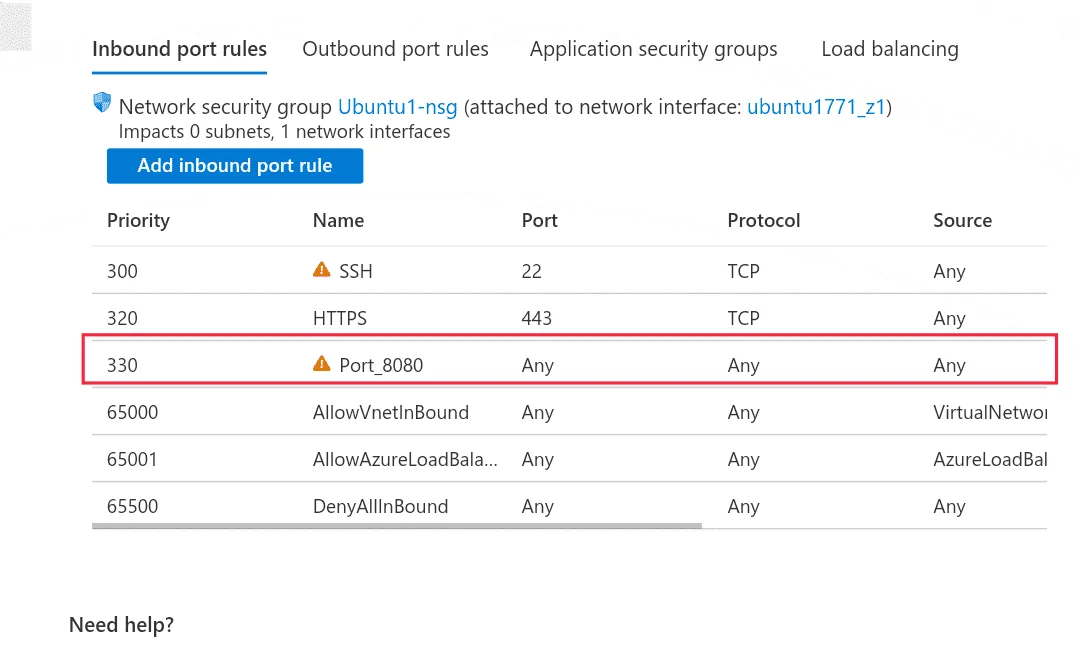Click the Add inbound port rule button
The height and width of the screenshot is (646, 1082).
click(235, 166)
